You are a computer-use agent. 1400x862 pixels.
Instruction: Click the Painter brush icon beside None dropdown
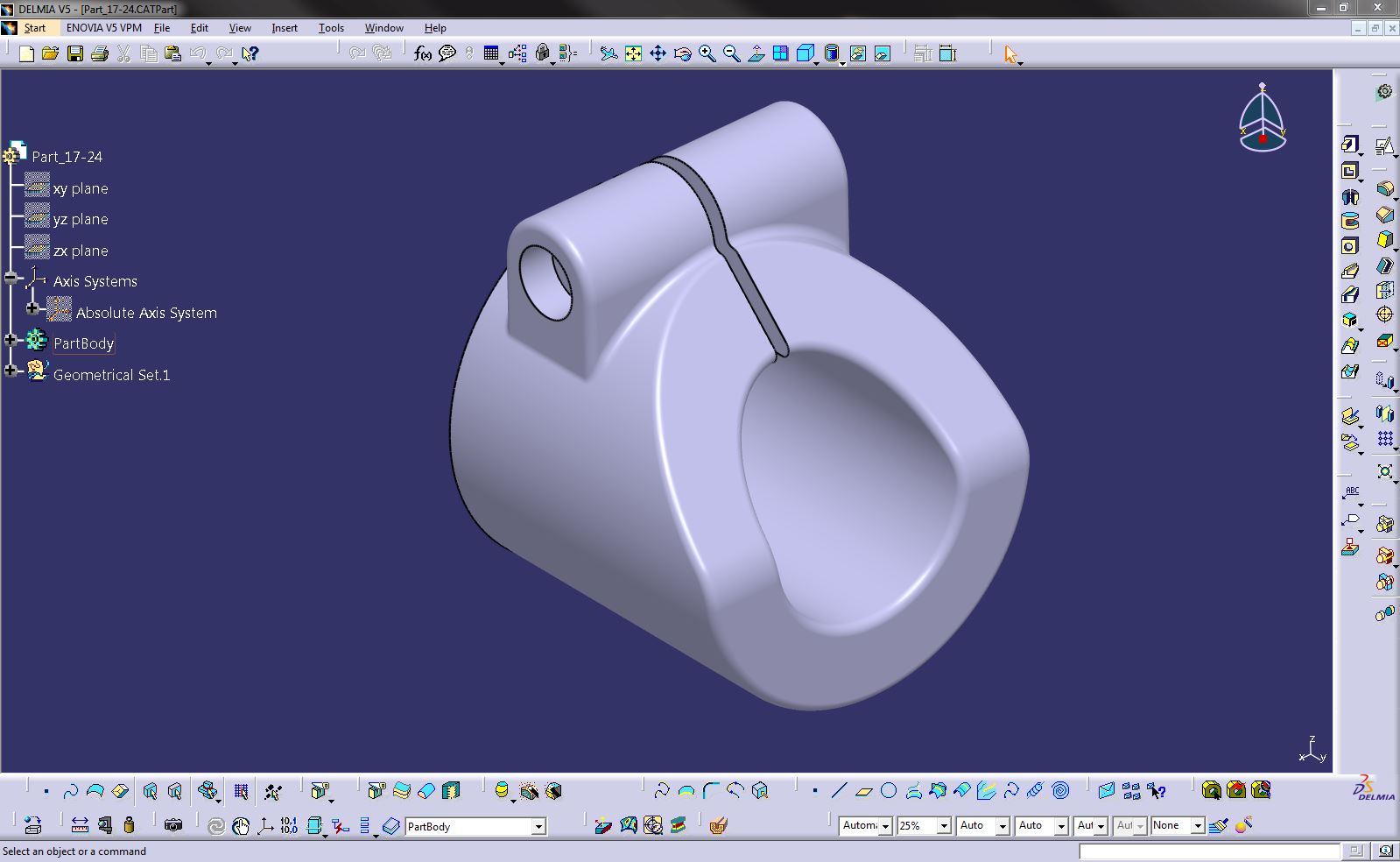click(x=1218, y=825)
